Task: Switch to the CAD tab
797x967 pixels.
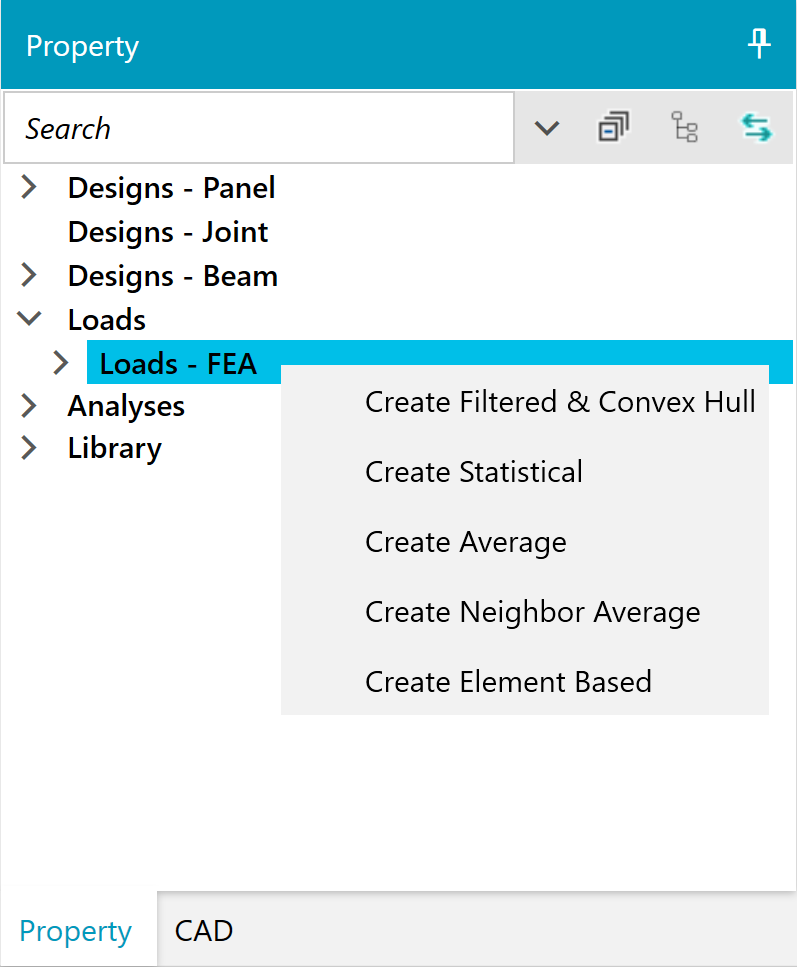Action: (204, 931)
